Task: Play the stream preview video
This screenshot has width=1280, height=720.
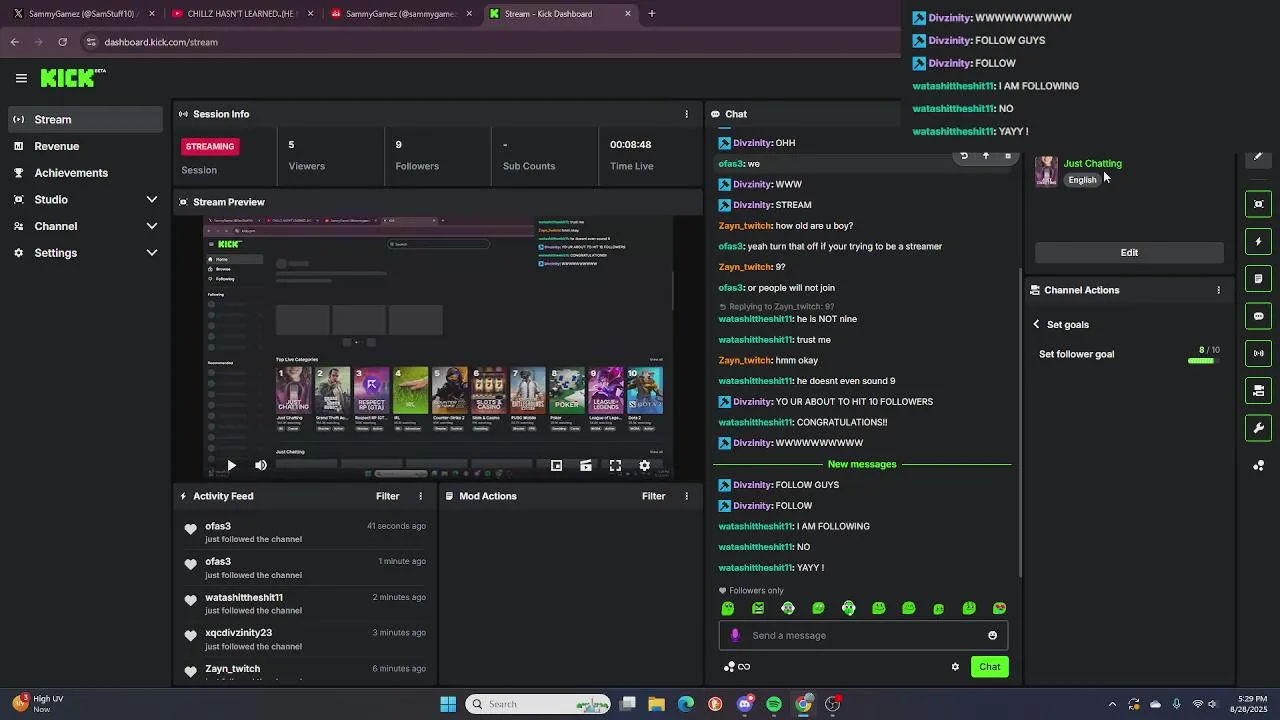Action: click(231, 465)
